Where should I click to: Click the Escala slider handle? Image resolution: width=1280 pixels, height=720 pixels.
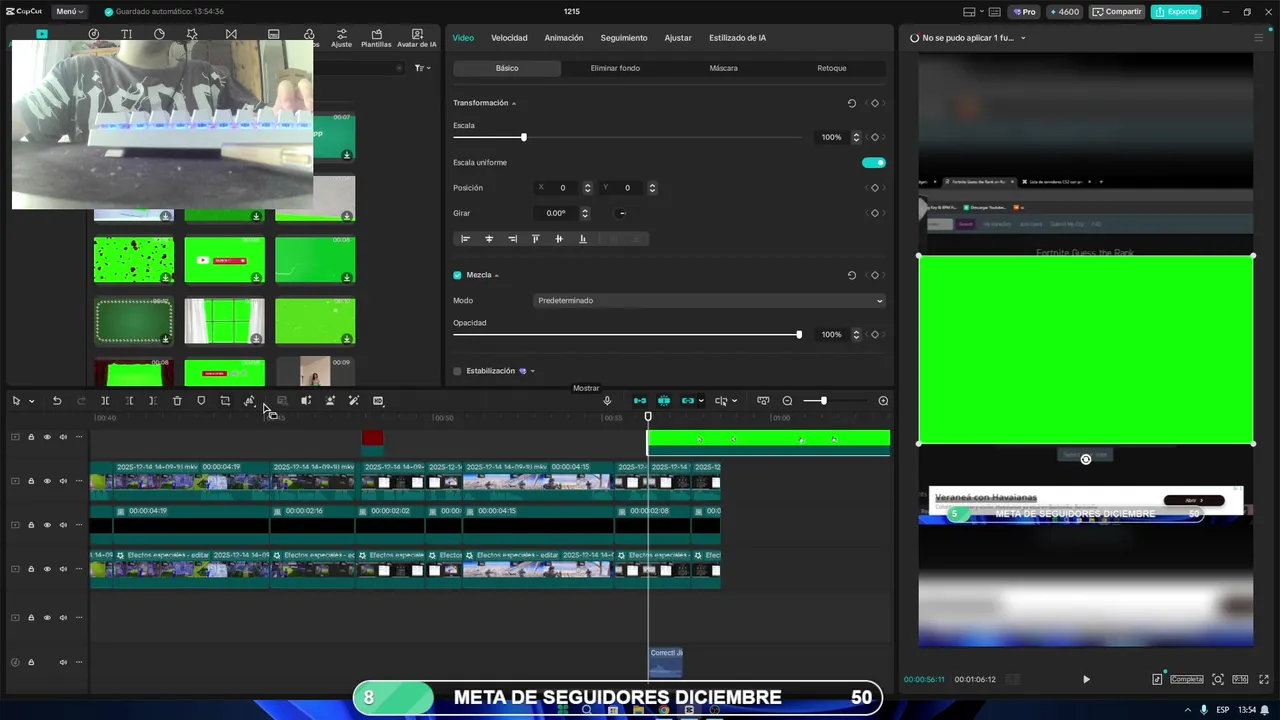523,137
